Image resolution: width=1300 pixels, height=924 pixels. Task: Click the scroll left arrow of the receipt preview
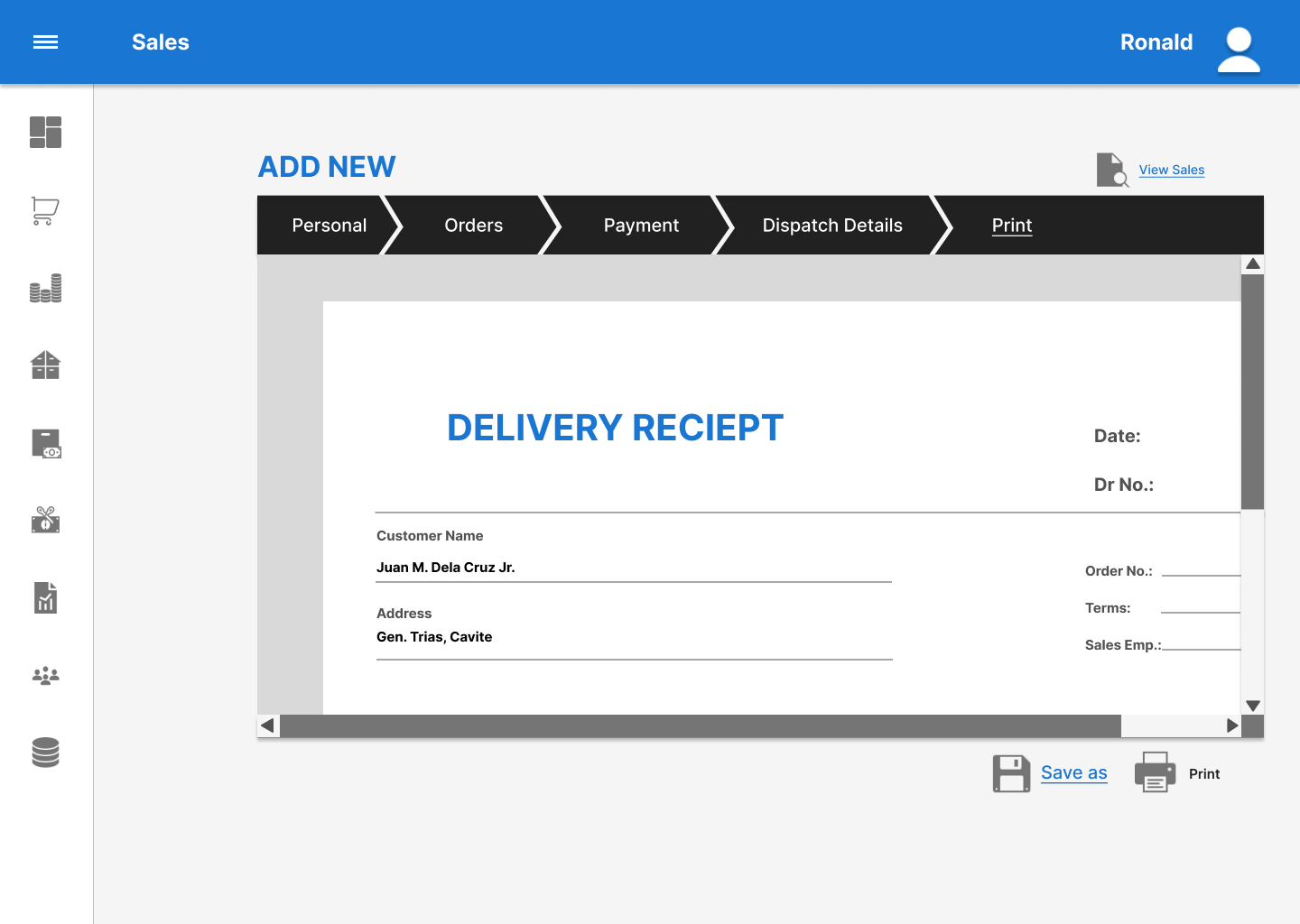pos(268,725)
